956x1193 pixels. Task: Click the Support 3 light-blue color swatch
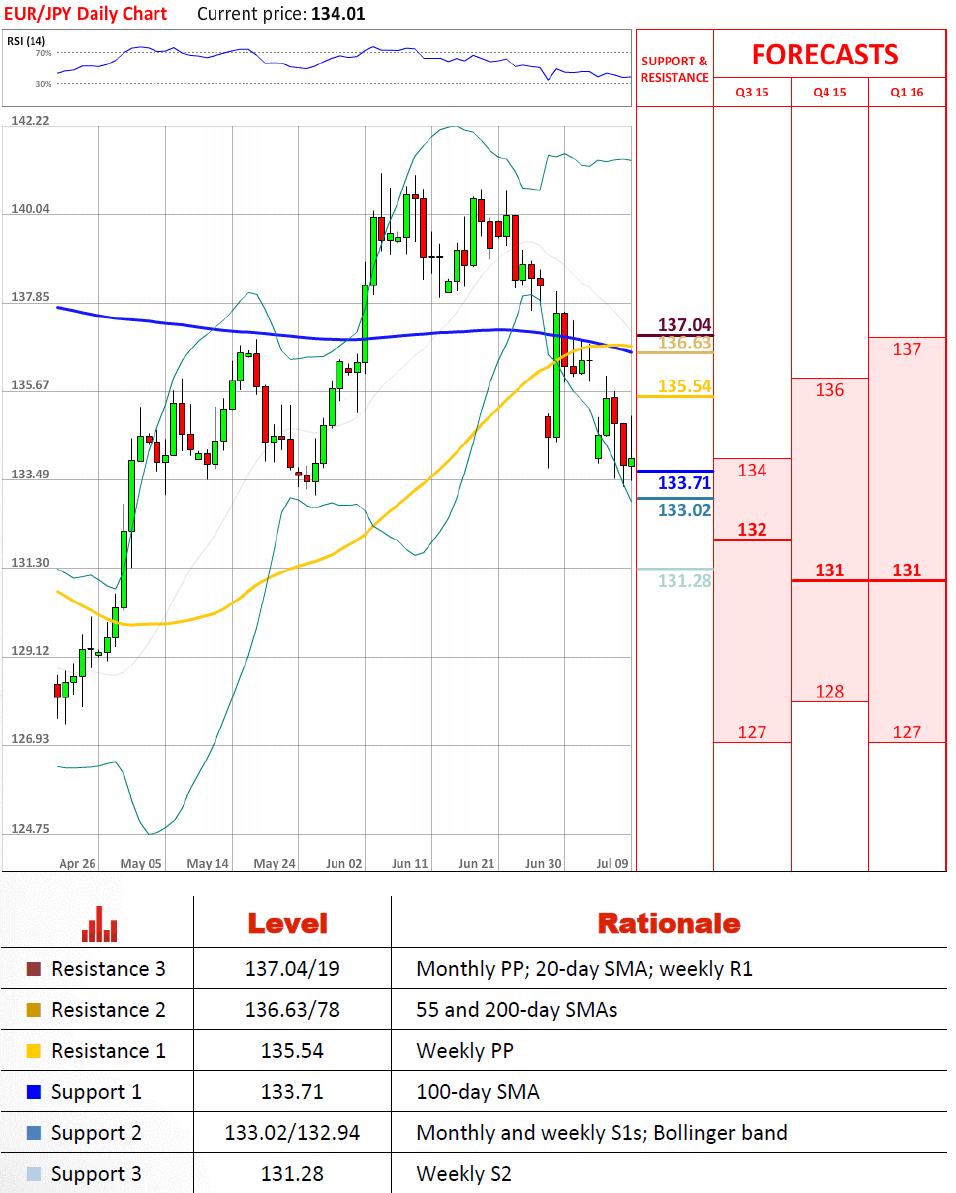33,1175
